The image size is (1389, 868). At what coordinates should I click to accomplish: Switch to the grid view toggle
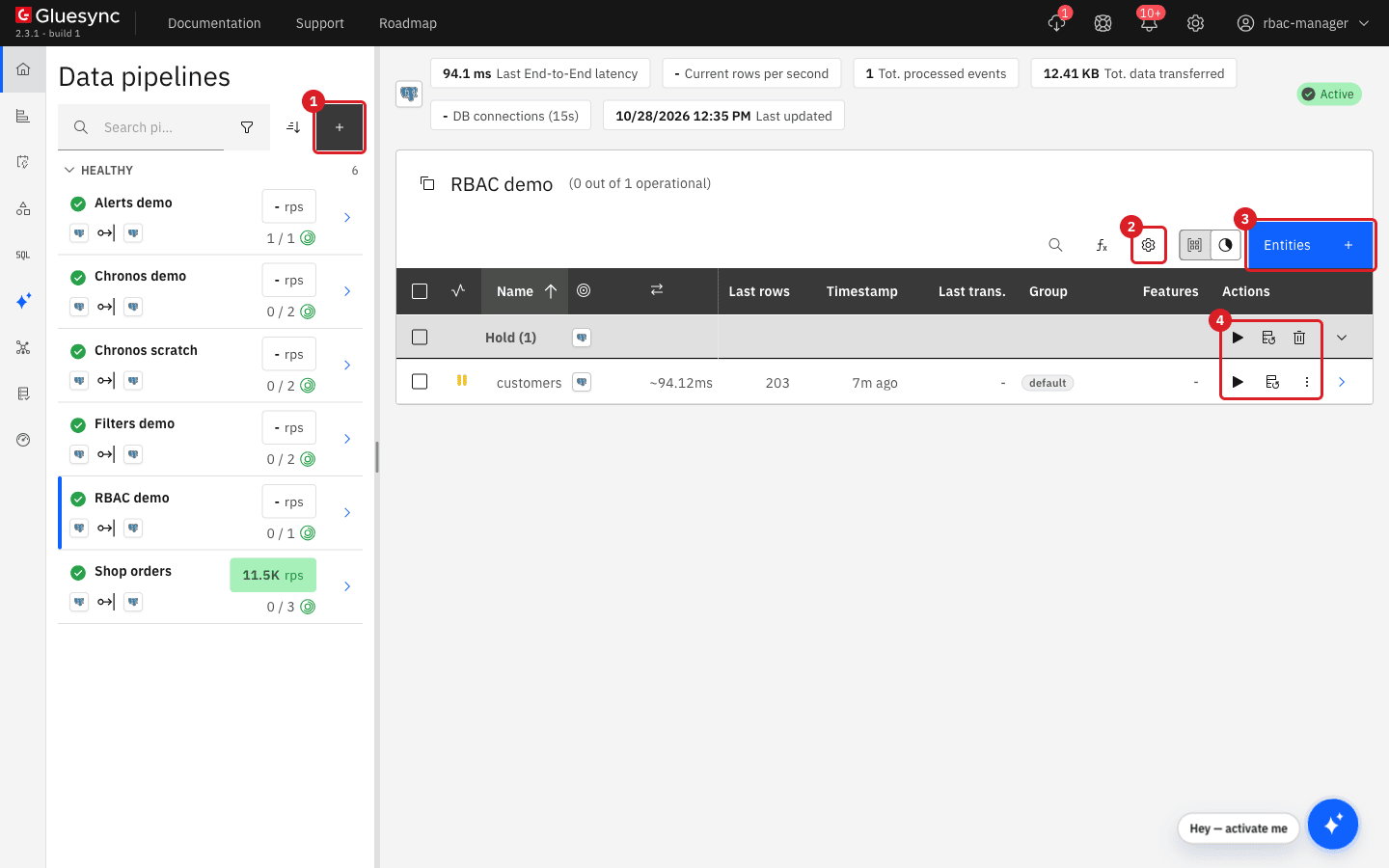pyautogui.click(x=1194, y=245)
